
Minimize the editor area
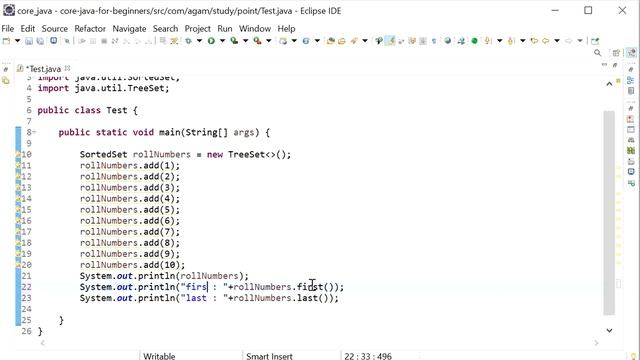604,64
